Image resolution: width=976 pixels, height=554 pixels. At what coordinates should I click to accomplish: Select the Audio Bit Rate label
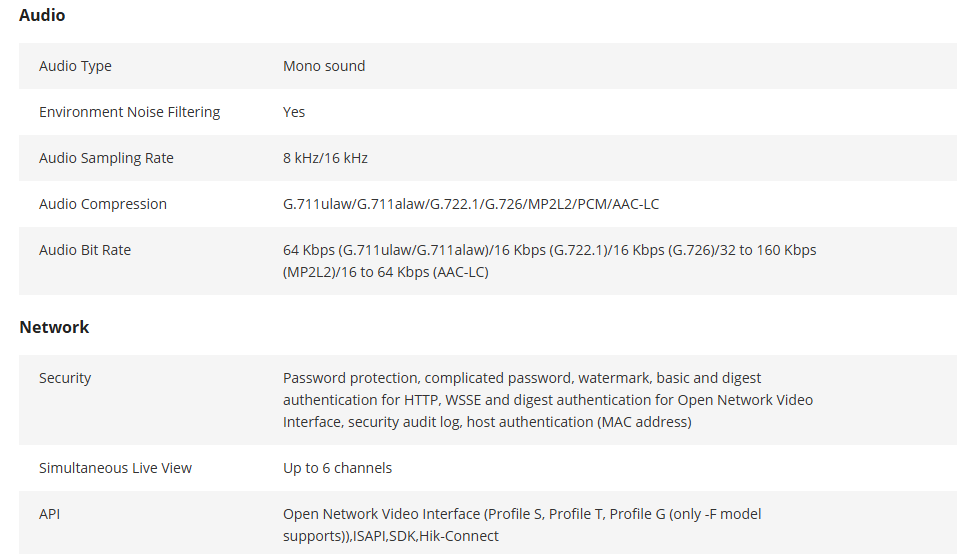pyautogui.click(x=85, y=250)
